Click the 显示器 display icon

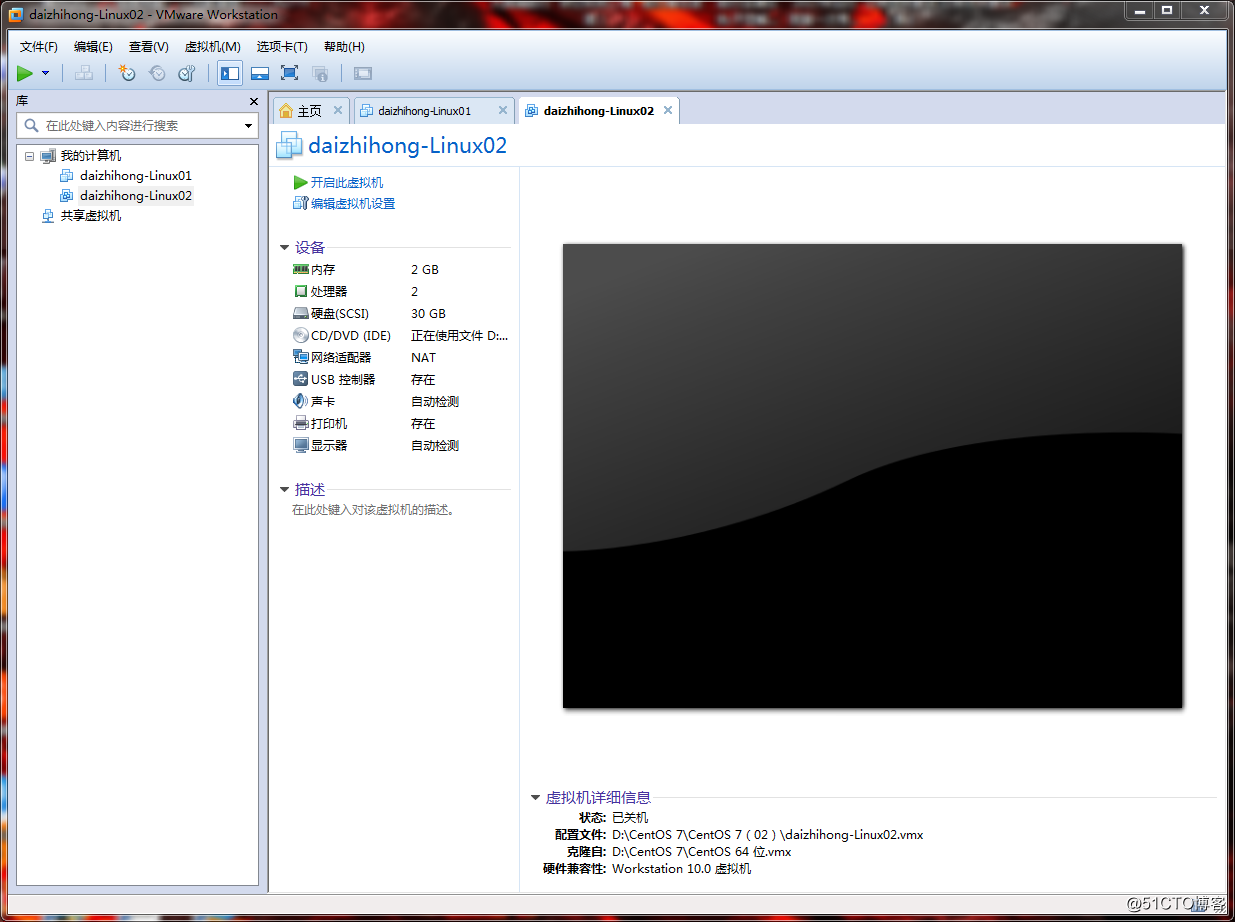[301, 445]
